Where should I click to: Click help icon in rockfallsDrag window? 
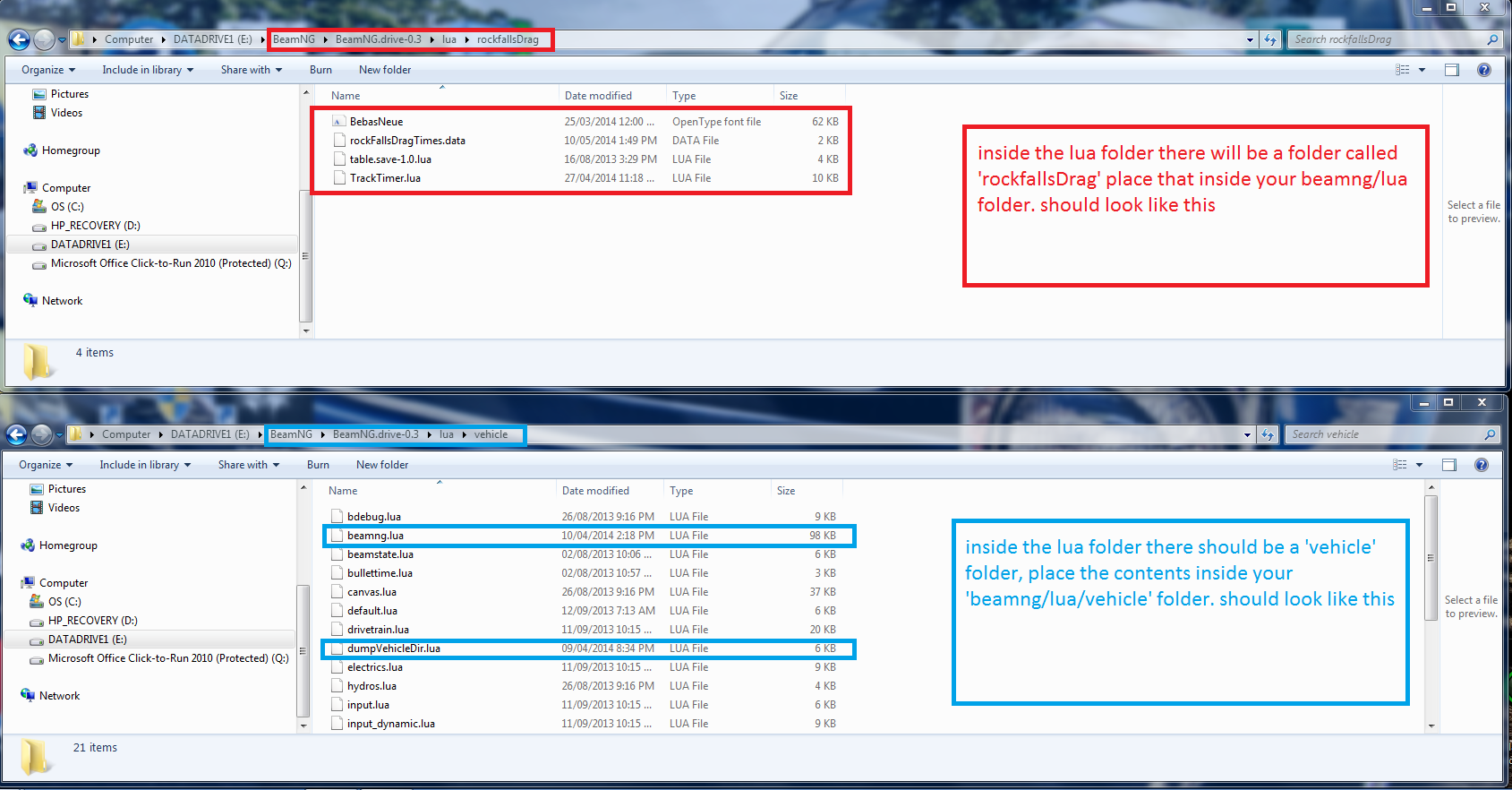(x=1483, y=70)
